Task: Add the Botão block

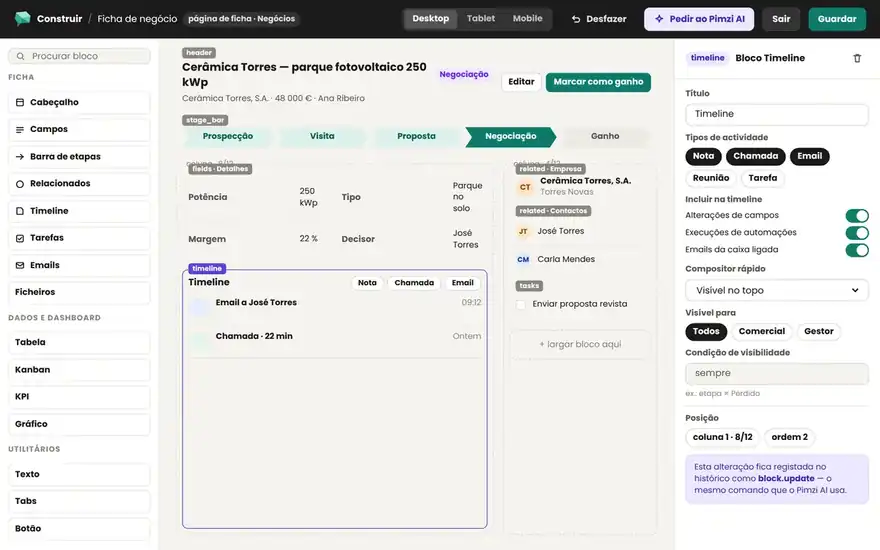Action: [79, 529]
